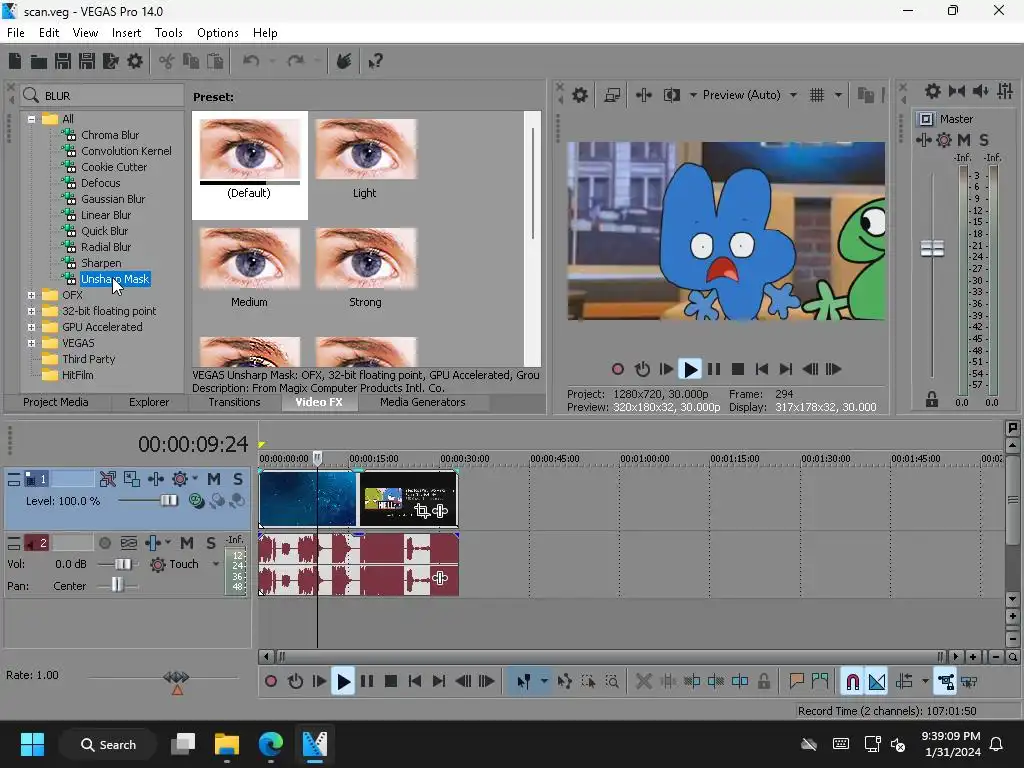
Task: Click the audio track Pan slider
Action: point(117,584)
